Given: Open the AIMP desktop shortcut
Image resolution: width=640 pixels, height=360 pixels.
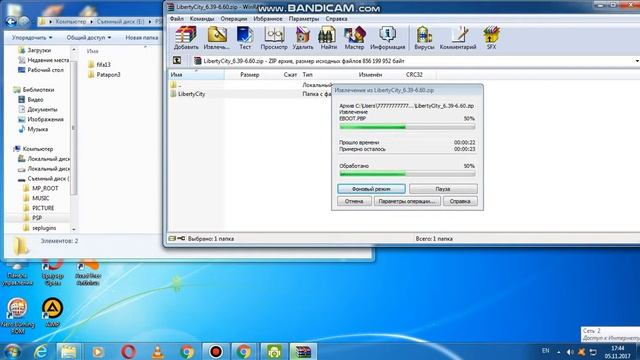Looking at the screenshot, I should click(x=53, y=313).
